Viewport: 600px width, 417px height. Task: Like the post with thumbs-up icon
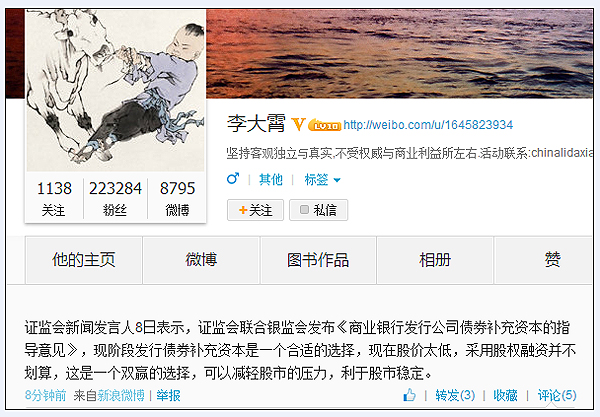coord(409,395)
